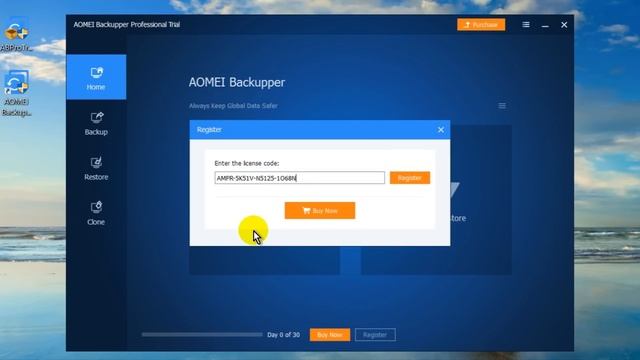Switch to the Restore sidebar section

click(96, 169)
